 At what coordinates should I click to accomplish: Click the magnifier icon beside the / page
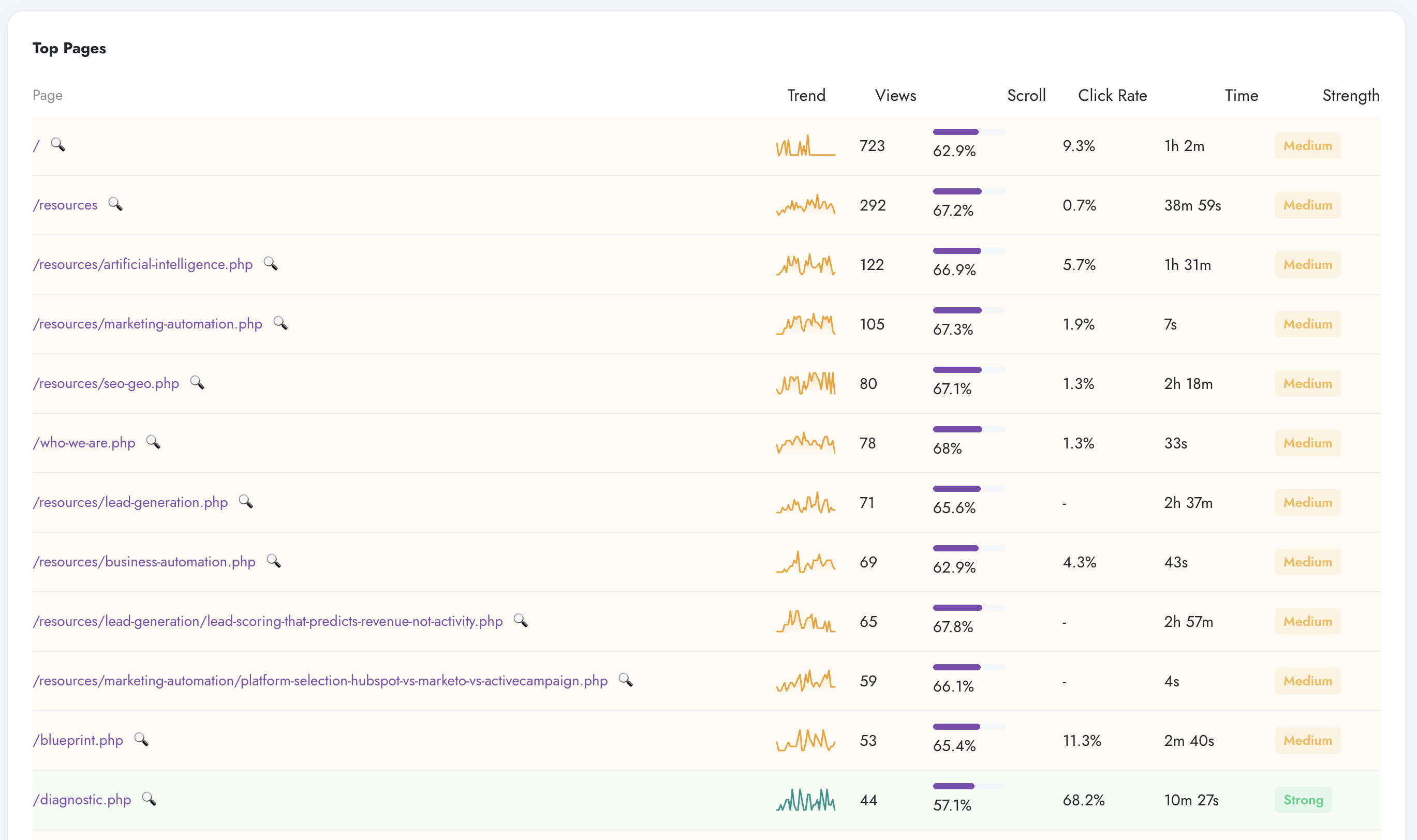[x=58, y=144]
